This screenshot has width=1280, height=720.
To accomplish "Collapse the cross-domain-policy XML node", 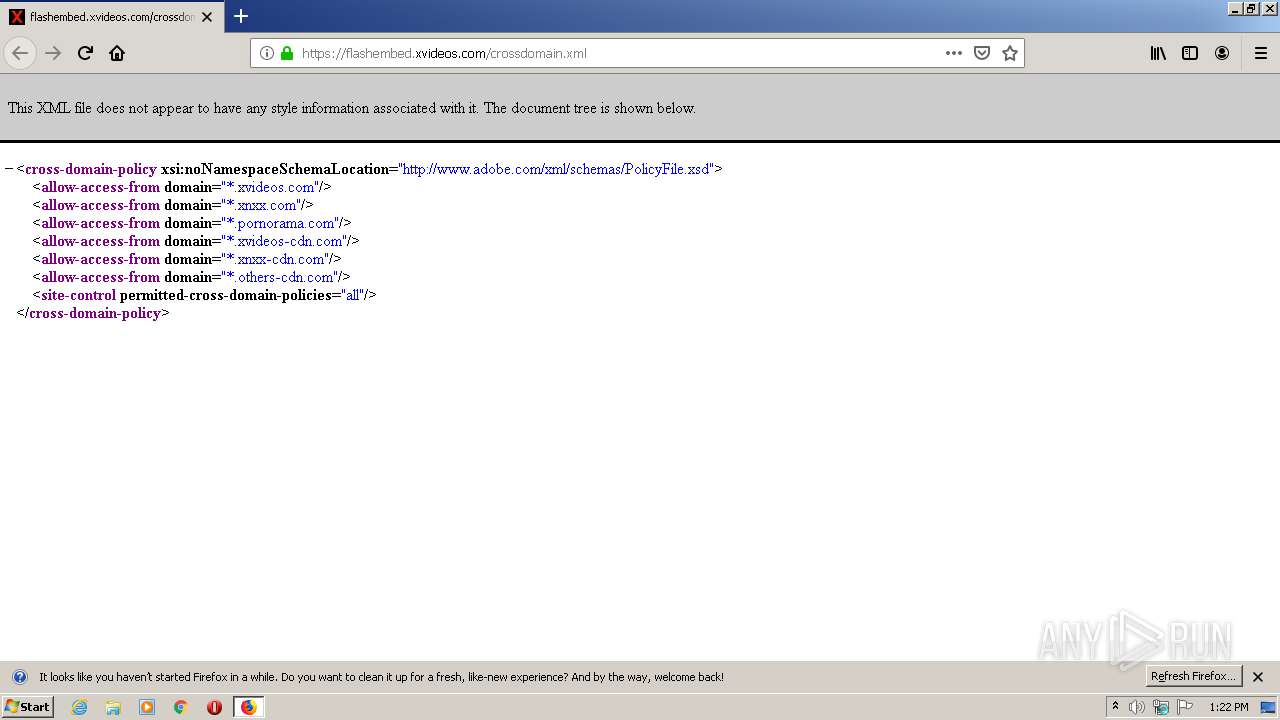I will click(9, 169).
